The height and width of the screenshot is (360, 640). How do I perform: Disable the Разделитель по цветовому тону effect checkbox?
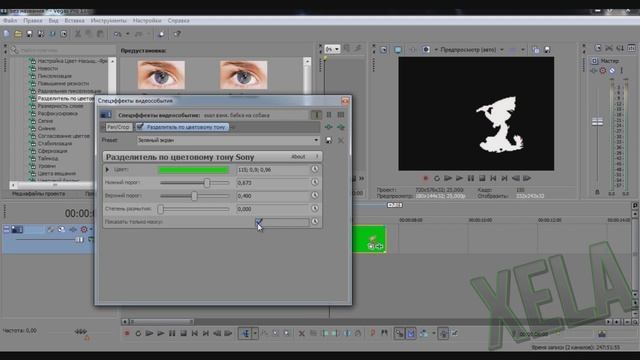[x=140, y=127]
